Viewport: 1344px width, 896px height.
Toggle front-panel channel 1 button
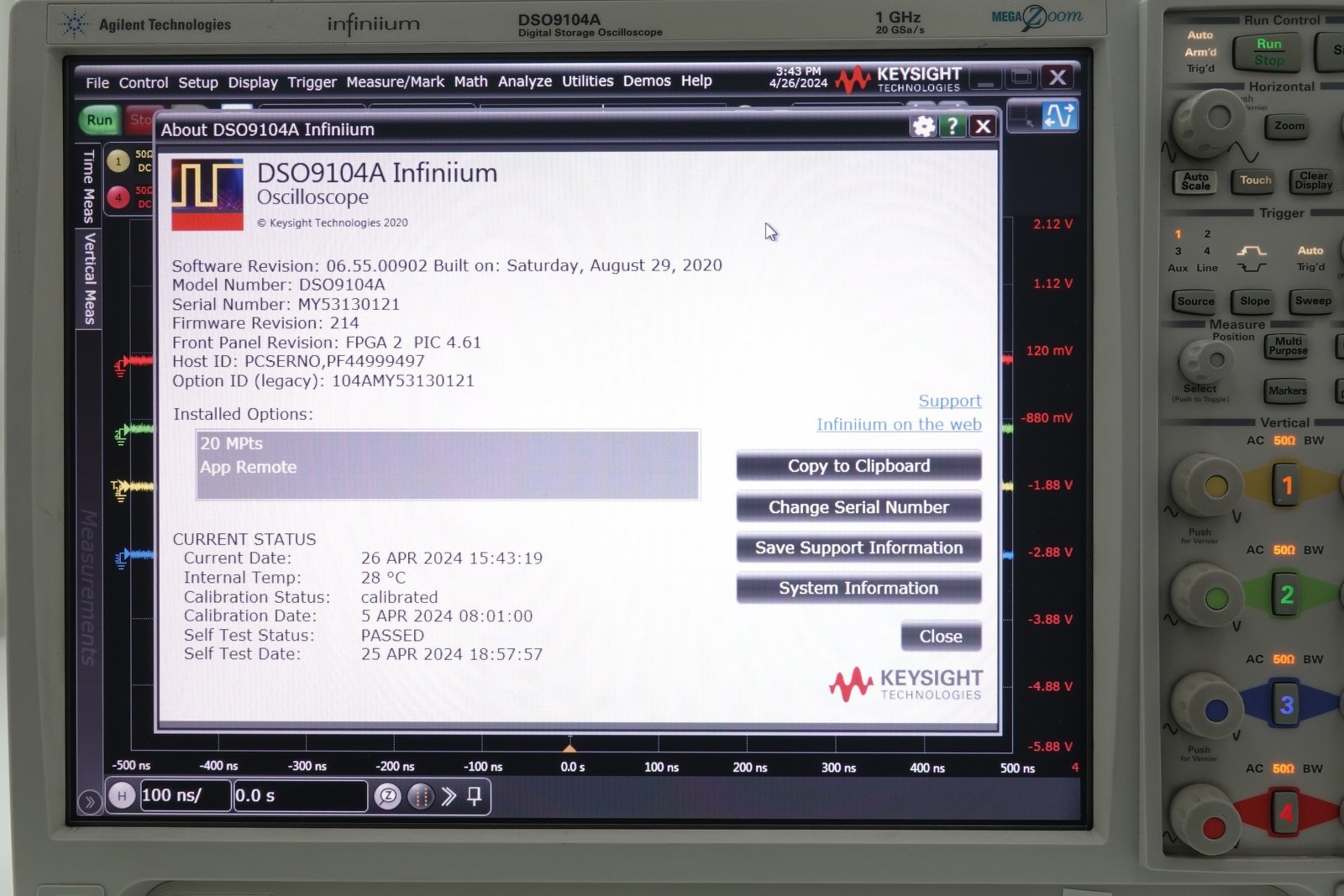(x=1286, y=485)
